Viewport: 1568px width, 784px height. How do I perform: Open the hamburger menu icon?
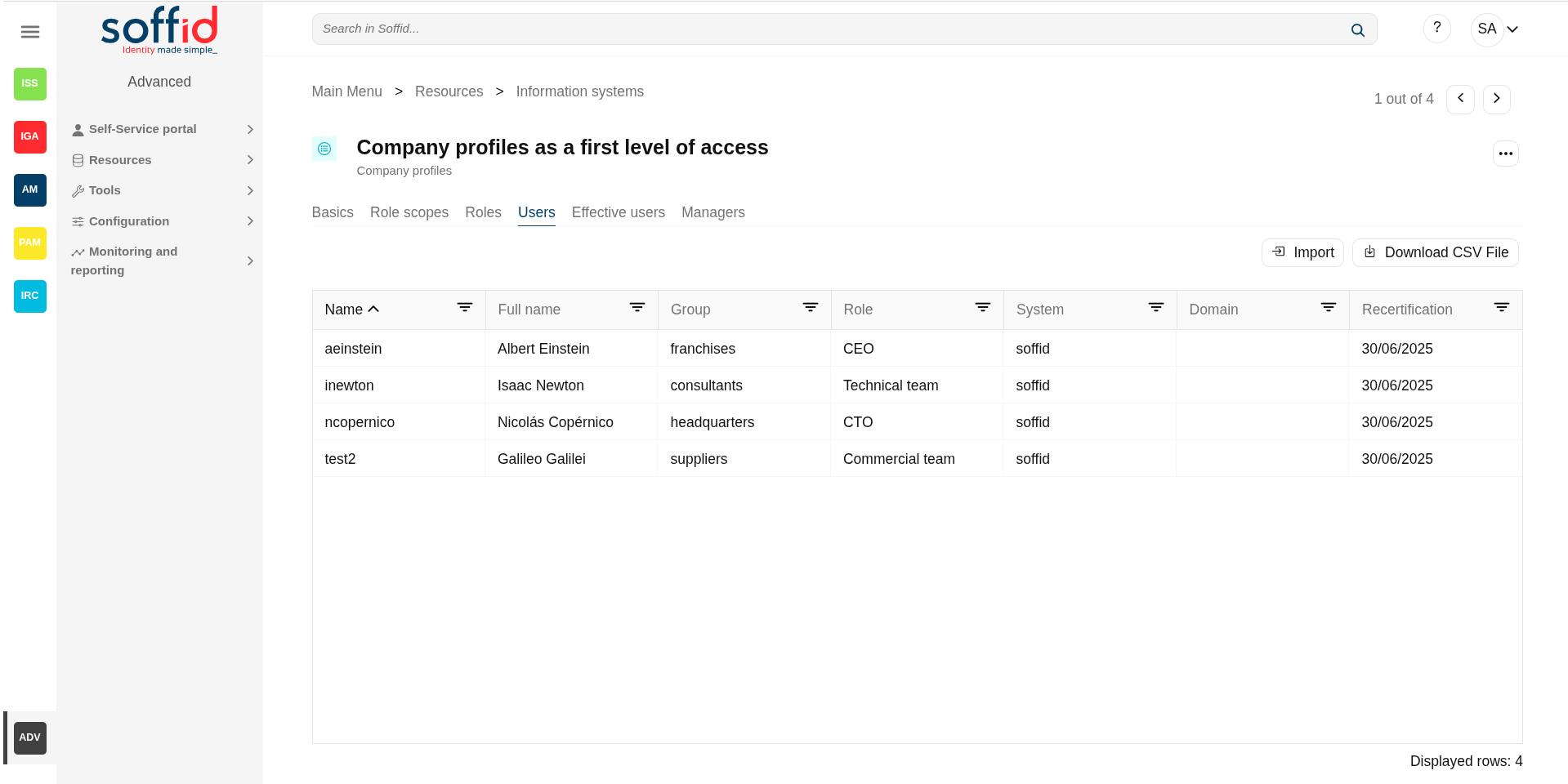30,32
